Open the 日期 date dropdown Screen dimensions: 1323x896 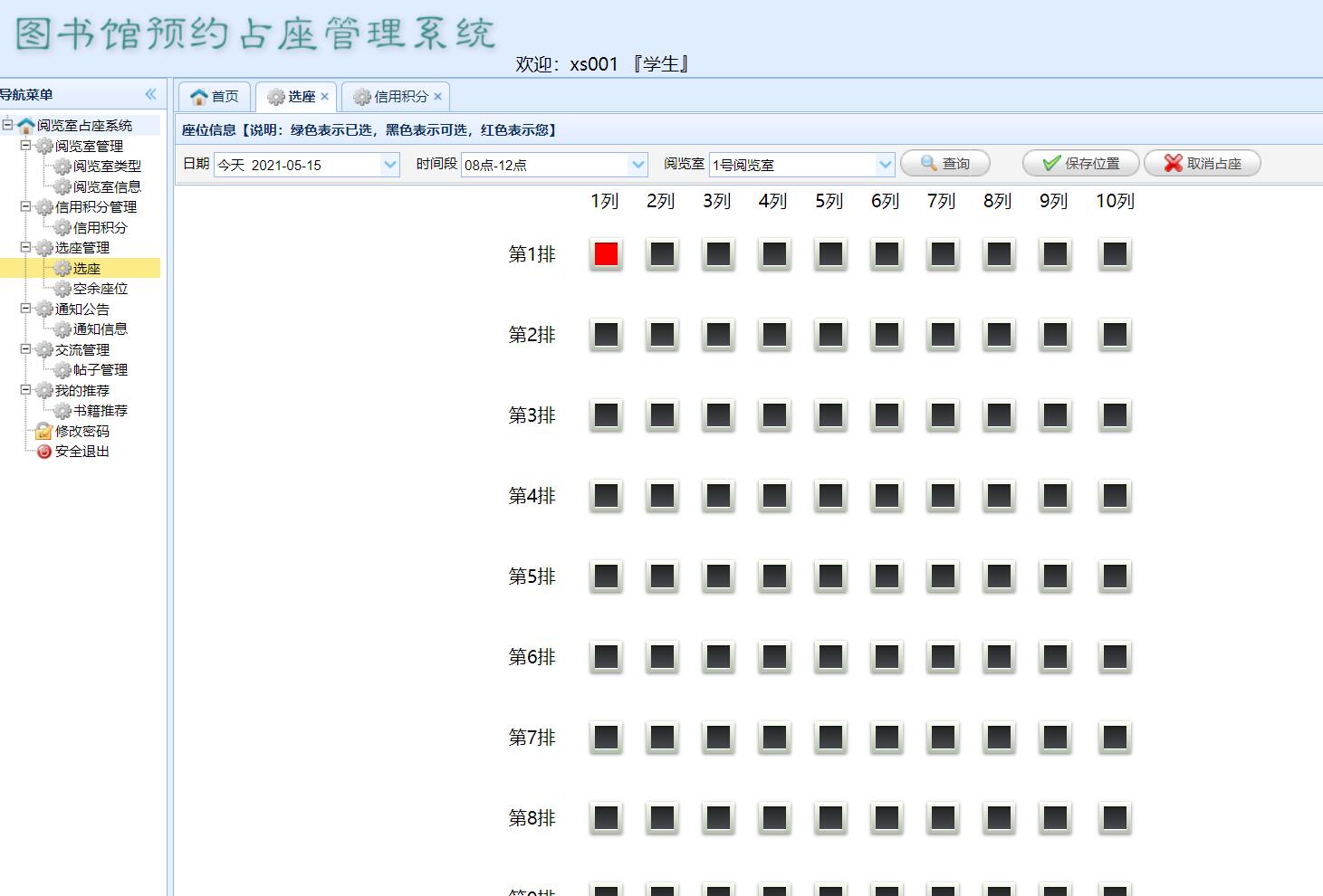(389, 165)
